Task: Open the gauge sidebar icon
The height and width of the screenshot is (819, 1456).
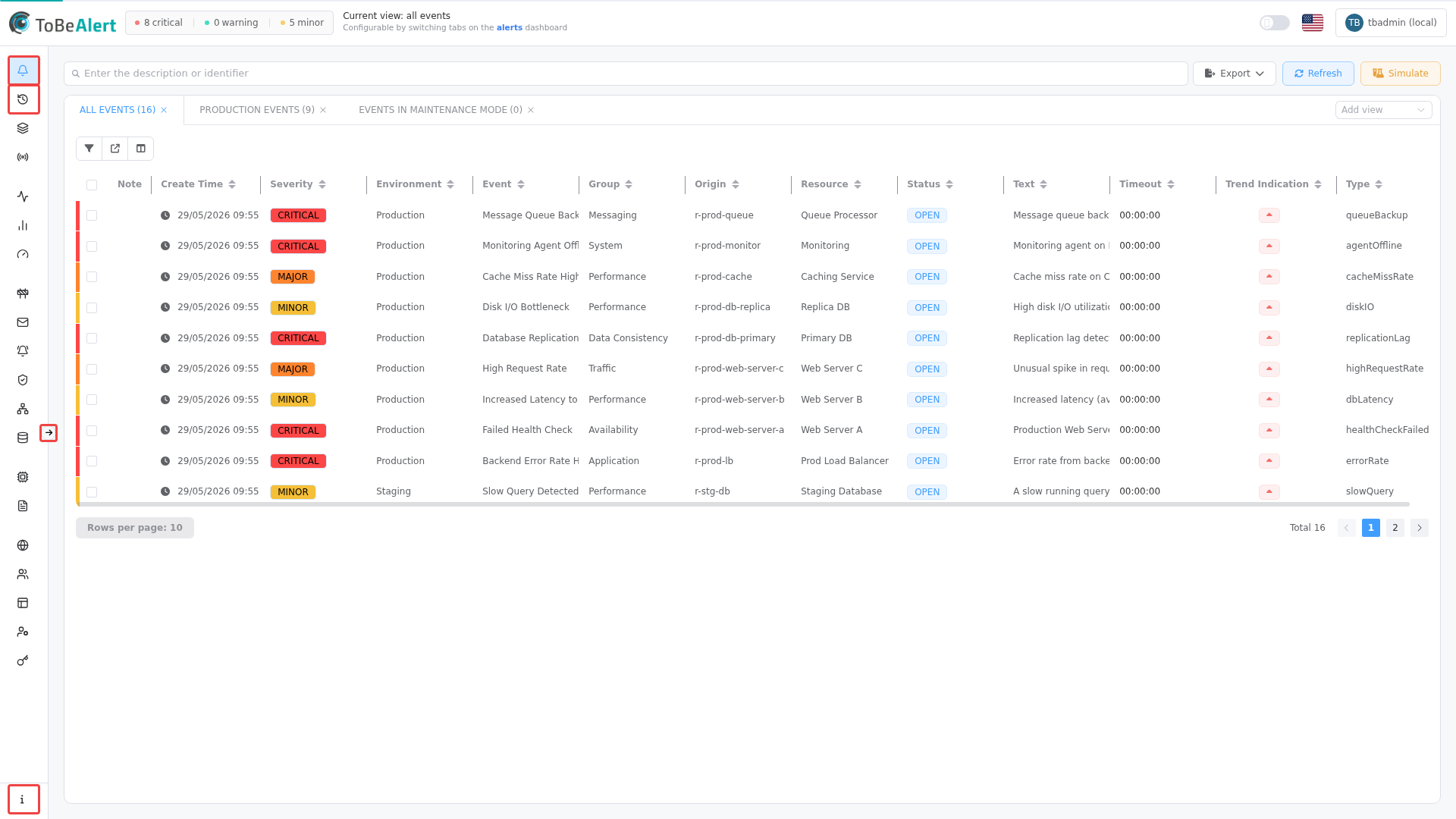Action: tap(23, 254)
